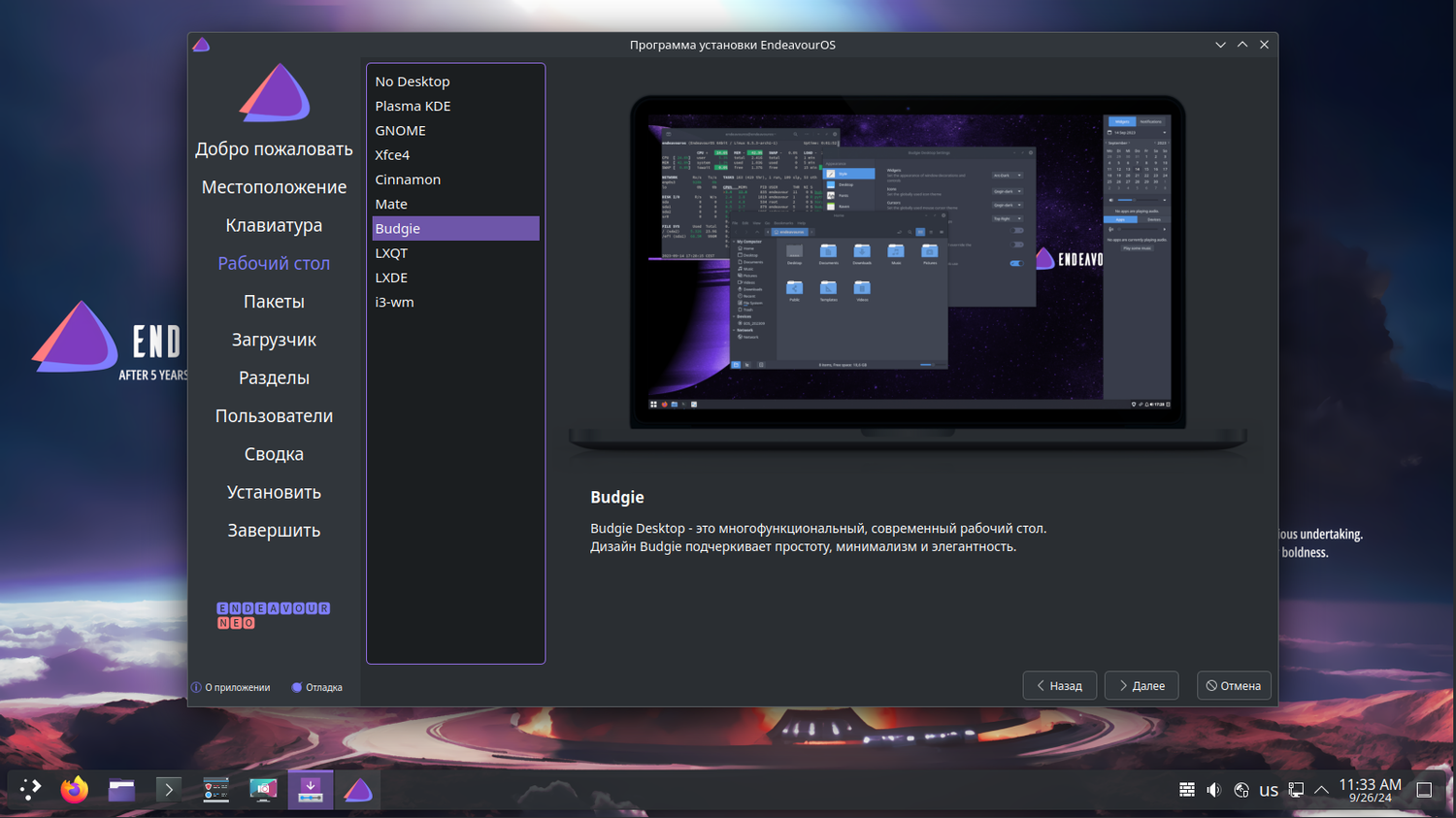The height and width of the screenshot is (818, 1456).
Task: Click the Завершить step in the sidebar
Action: pos(274,531)
